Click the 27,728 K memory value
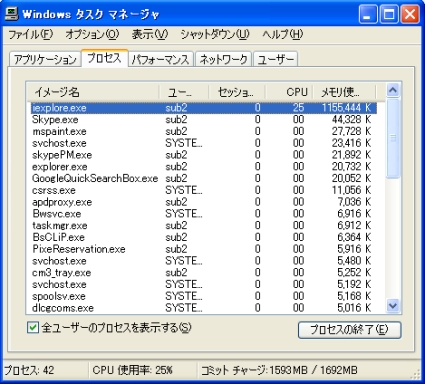The height and width of the screenshot is (384, 425). pos(351,131)
